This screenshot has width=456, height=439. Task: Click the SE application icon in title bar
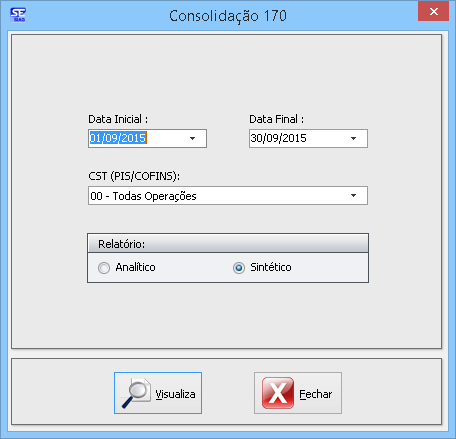point(18,15)
